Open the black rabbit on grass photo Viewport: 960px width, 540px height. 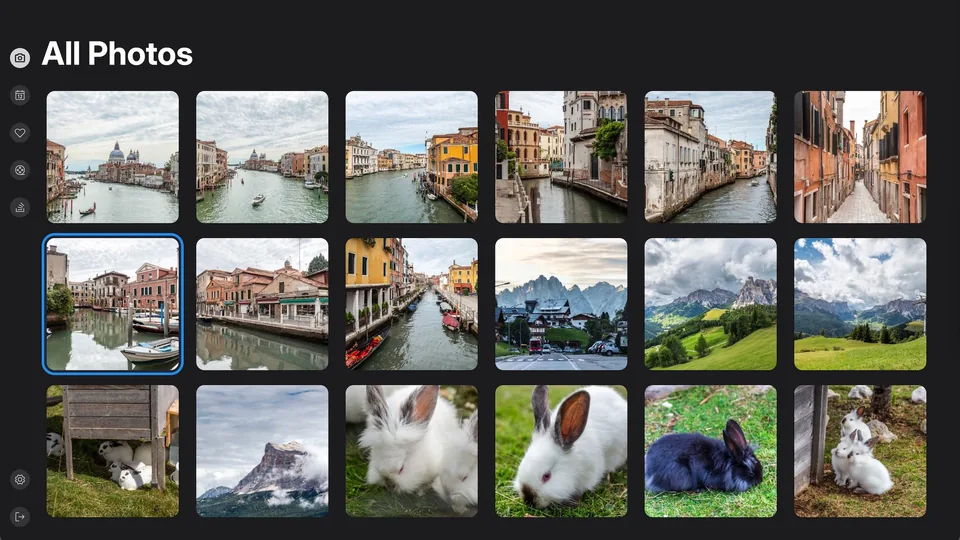point(710,451)
